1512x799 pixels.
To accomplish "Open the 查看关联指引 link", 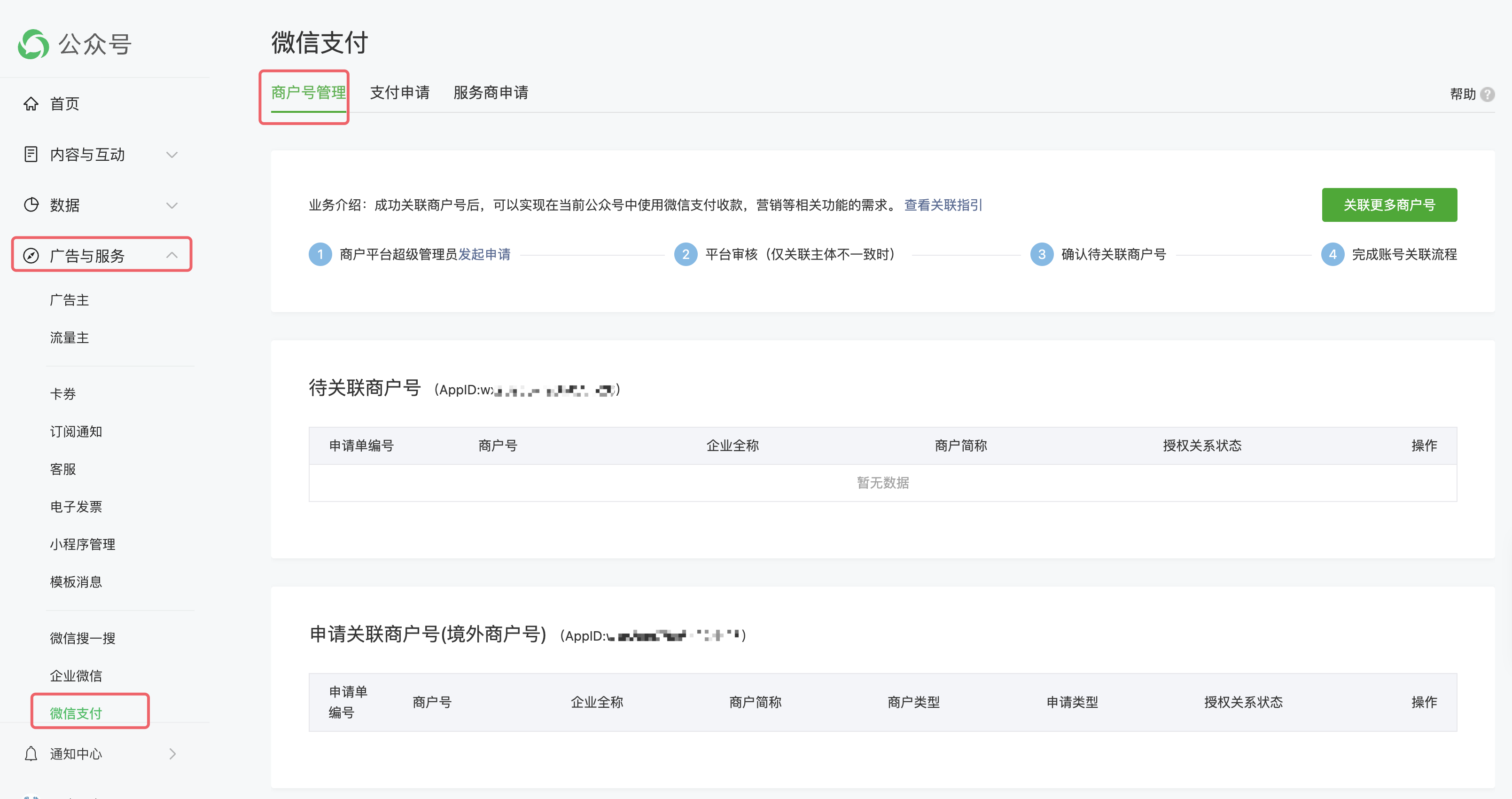I will [x=943, y=205].
